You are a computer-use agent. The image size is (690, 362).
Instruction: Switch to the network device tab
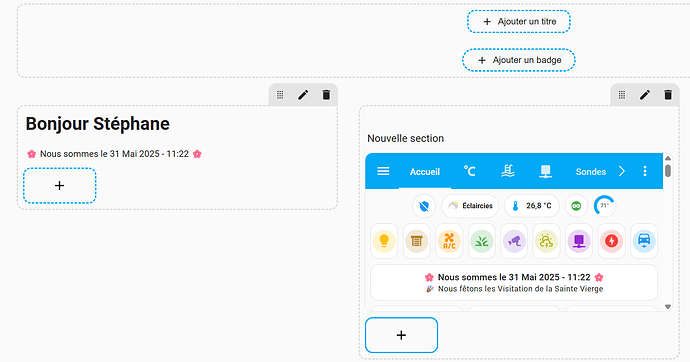(546, 171)
